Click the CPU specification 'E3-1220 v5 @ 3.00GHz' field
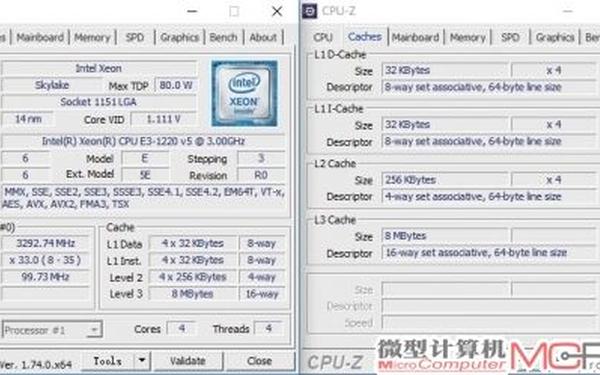Viewport: 600px width, 375px height. (143, 141)
